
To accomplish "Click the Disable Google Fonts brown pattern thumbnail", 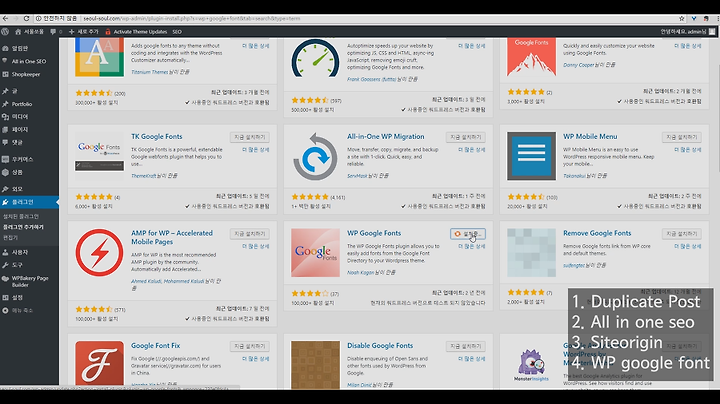I will click(x=315, y=363).
